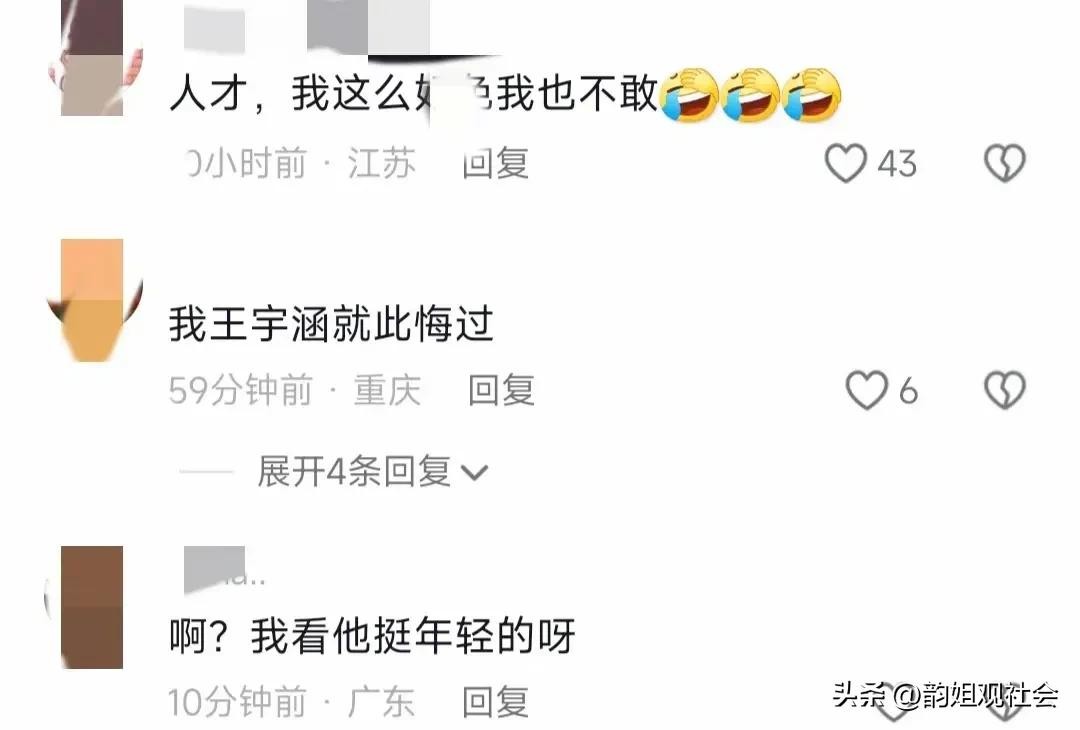Open the first commenter's avatar
1080x730 pixels.
(95, 58)
